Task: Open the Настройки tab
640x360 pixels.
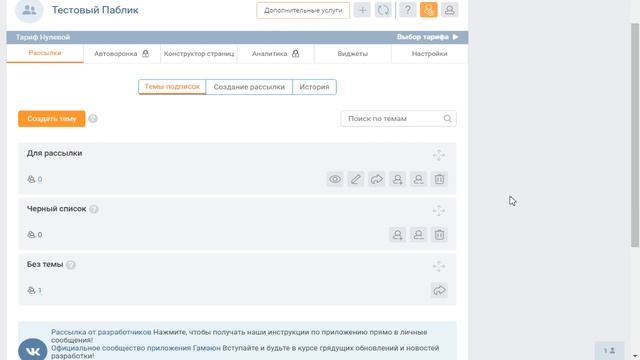Action: (x=429, y=53)
